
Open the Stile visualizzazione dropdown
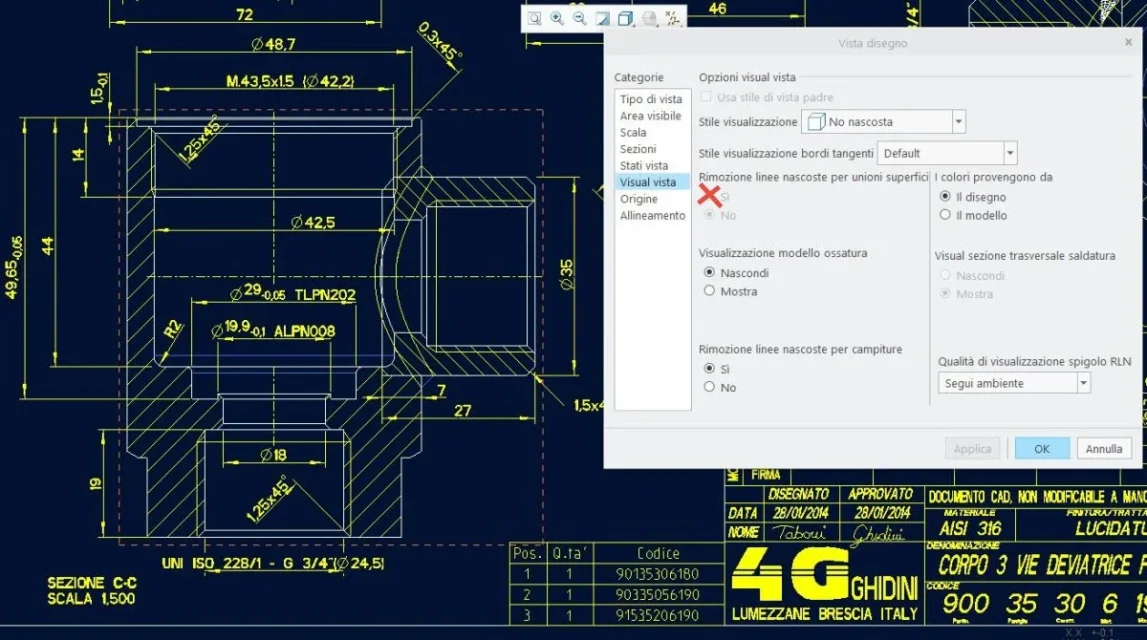(x=958, y=122)
